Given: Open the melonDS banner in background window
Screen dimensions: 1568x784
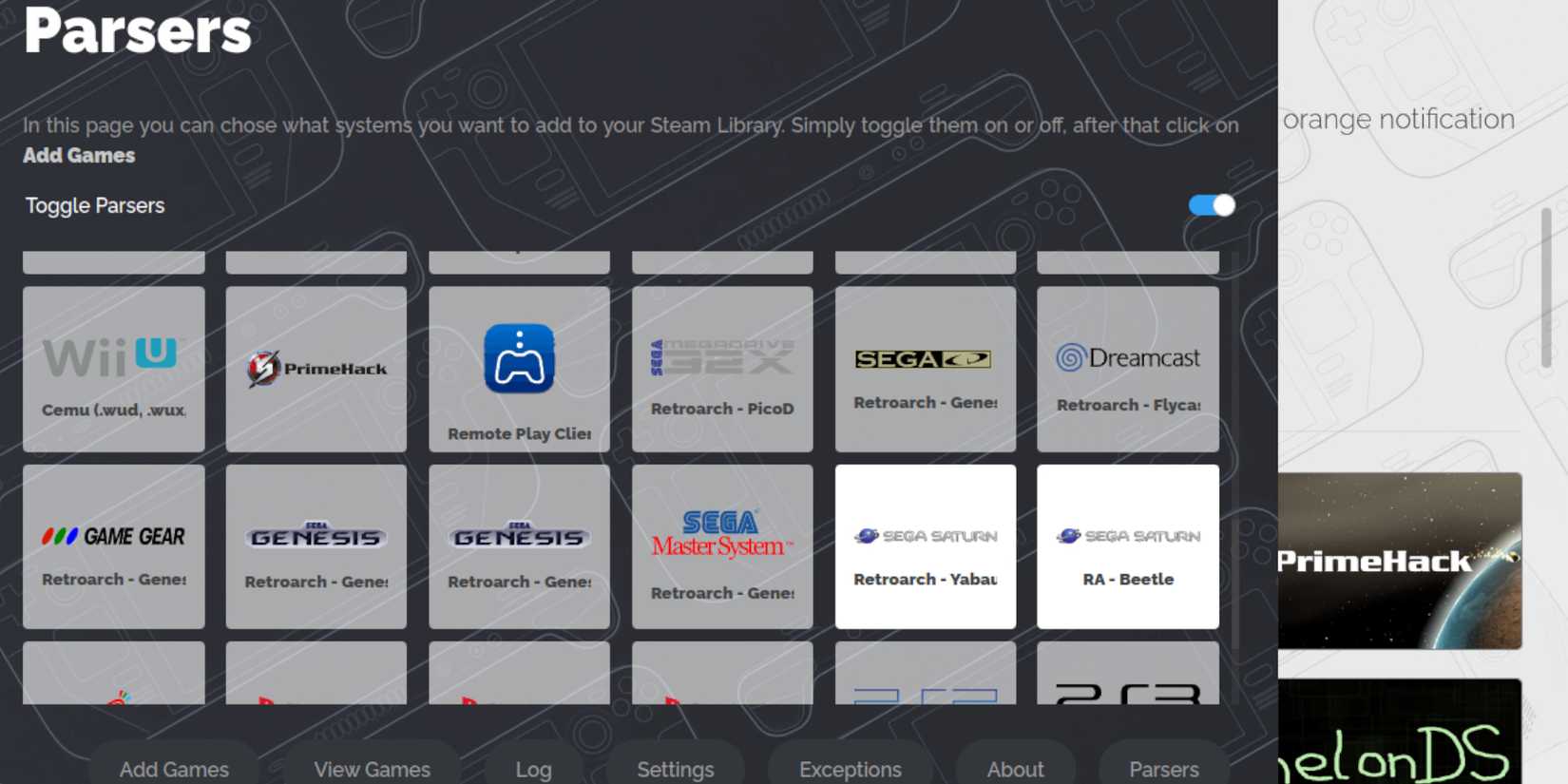Looking at the screenshot, I should coord(1400,732).
